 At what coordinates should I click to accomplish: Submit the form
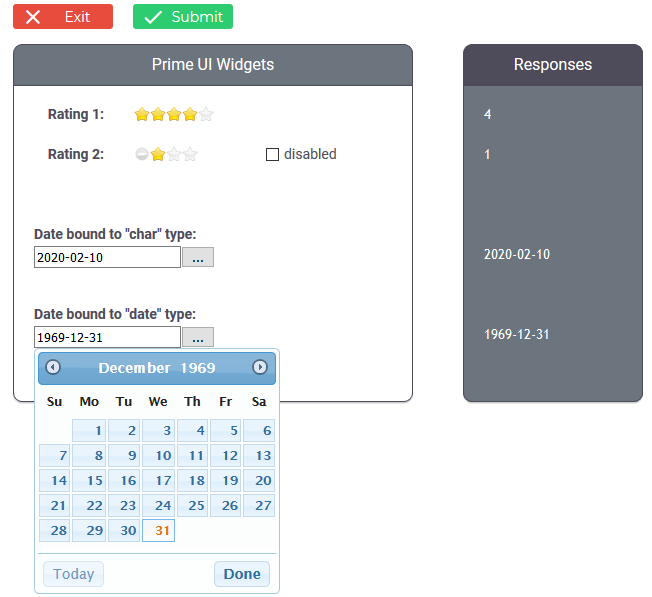[183, 17]
